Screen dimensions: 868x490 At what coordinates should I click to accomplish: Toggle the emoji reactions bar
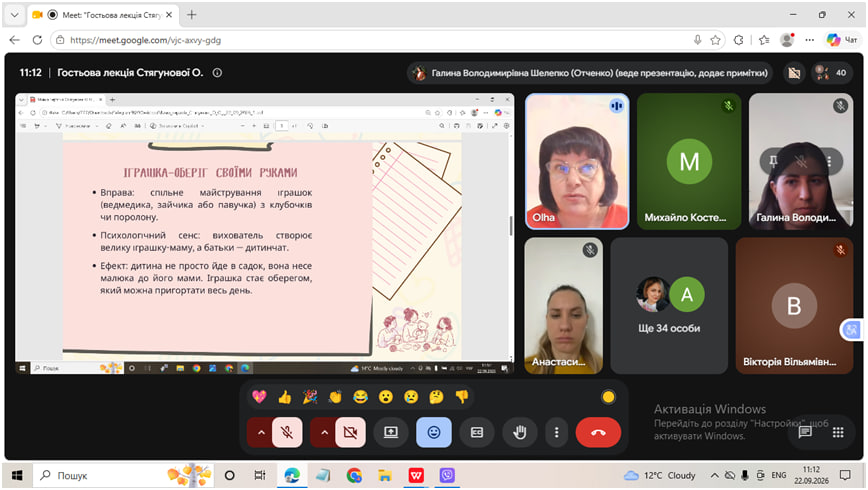433,432
